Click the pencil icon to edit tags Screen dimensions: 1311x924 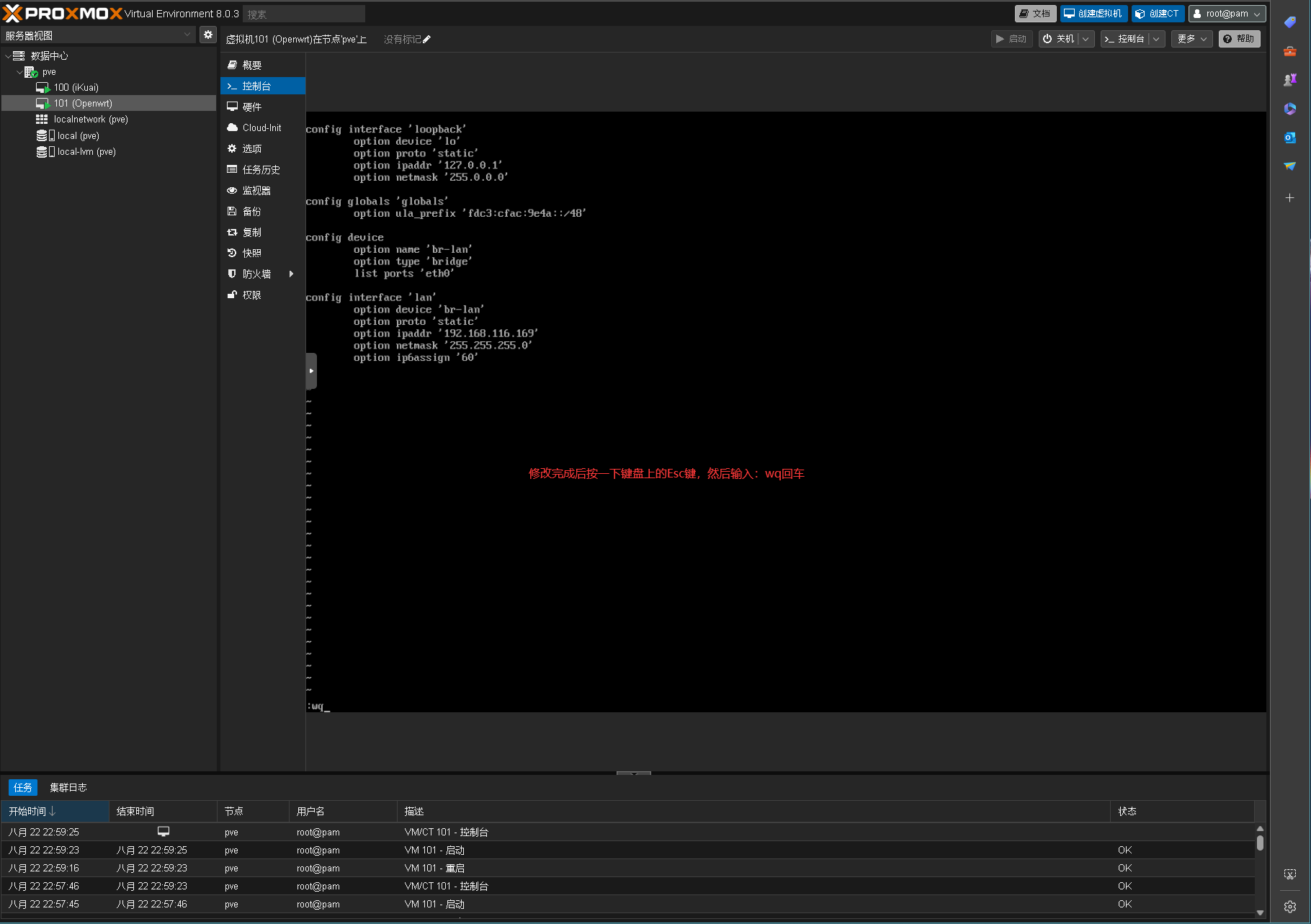pos(426,40)
